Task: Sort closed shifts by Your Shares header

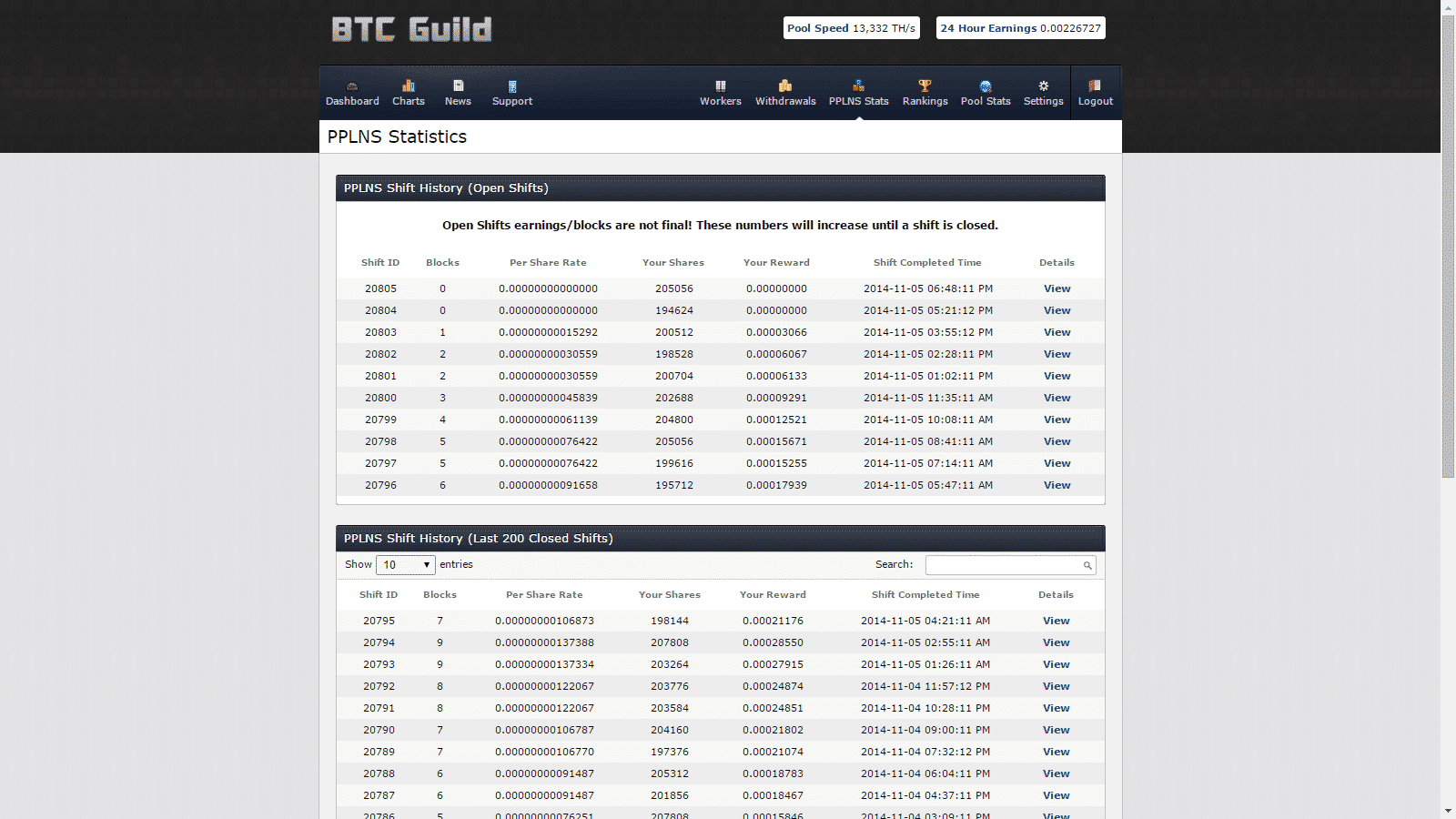Action: (x=670, y=594)
